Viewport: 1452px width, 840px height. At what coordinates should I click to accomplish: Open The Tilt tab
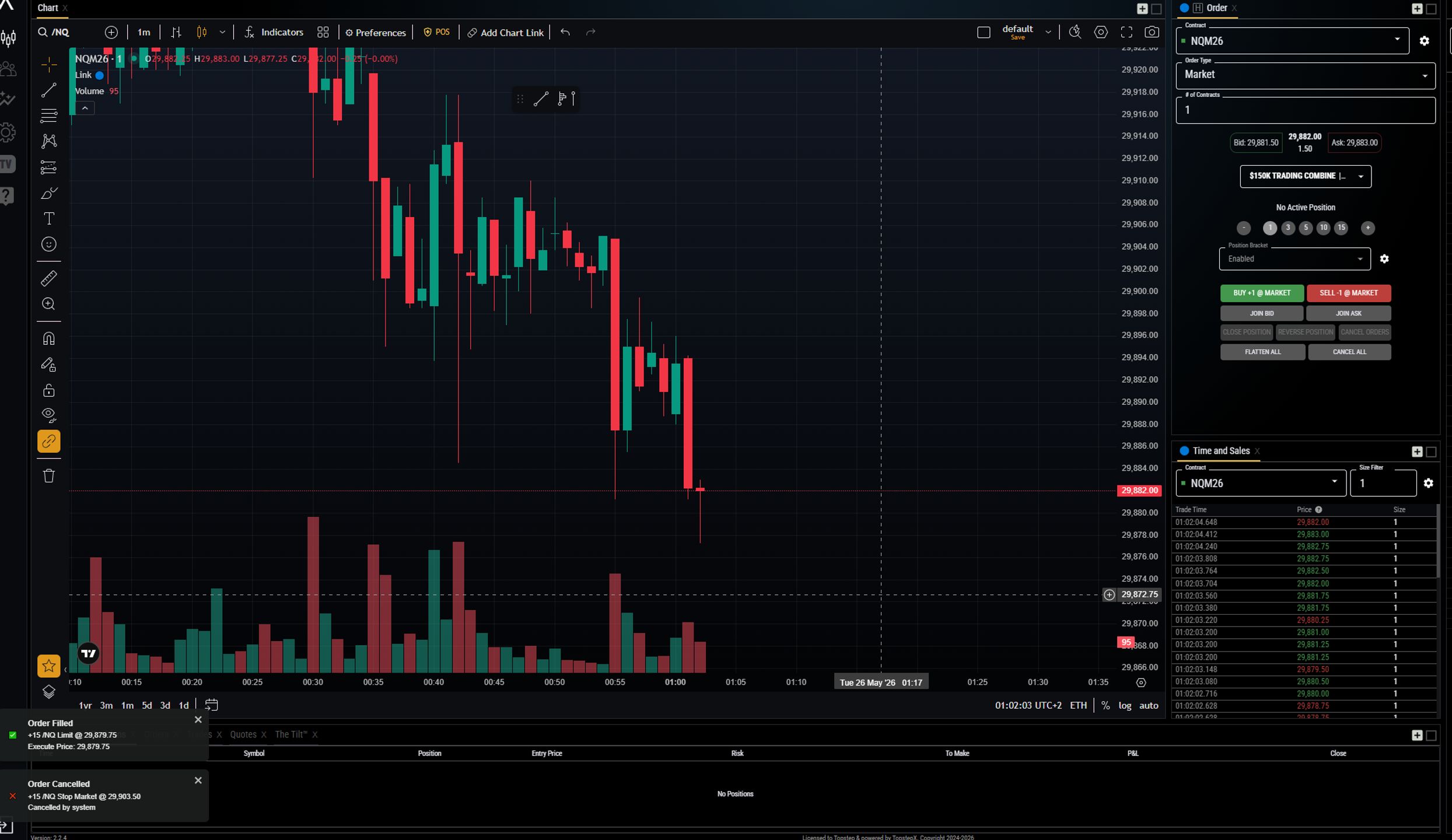291,734
